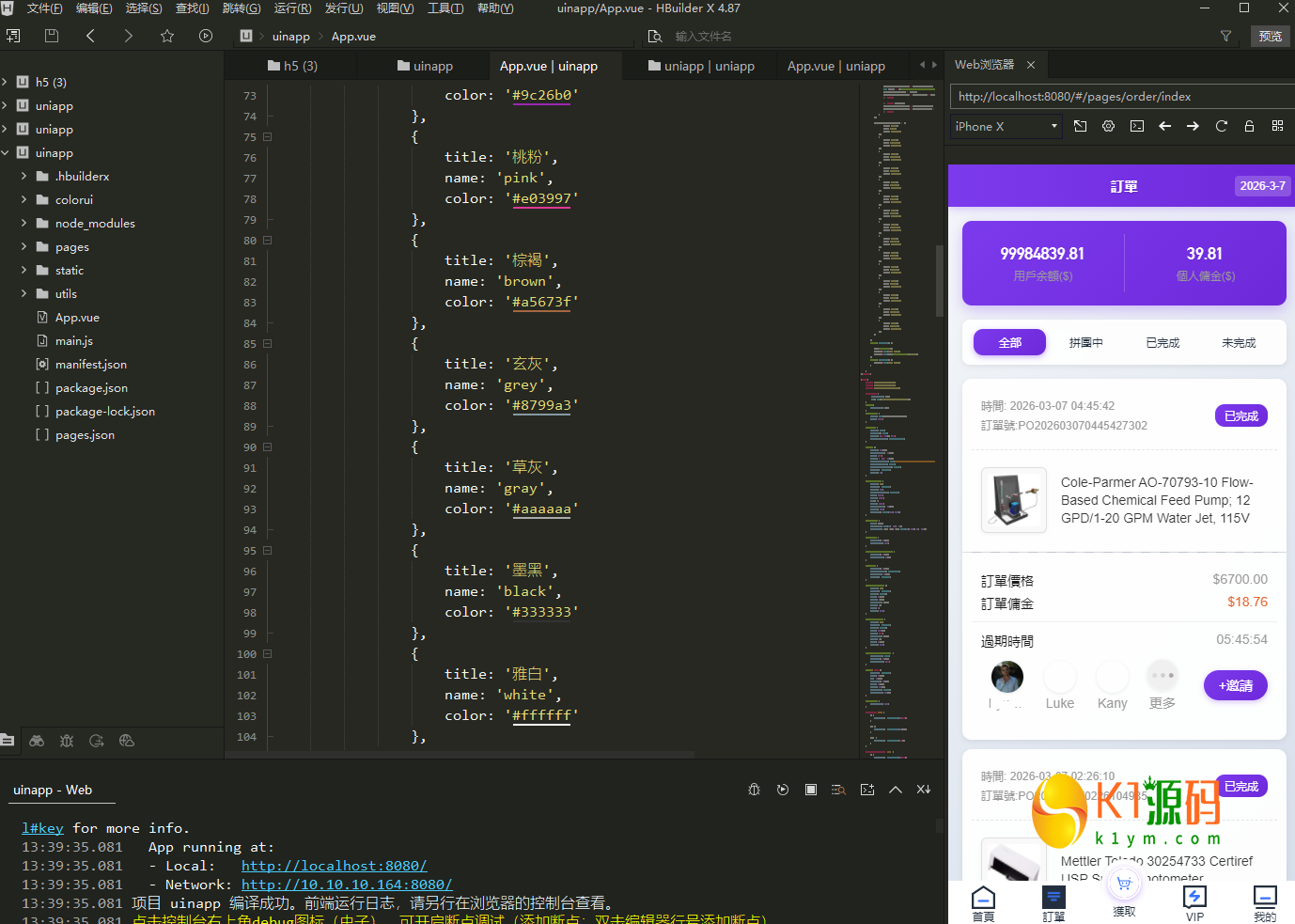Switch to the h5 (3) editor tab

coord(292,66)
